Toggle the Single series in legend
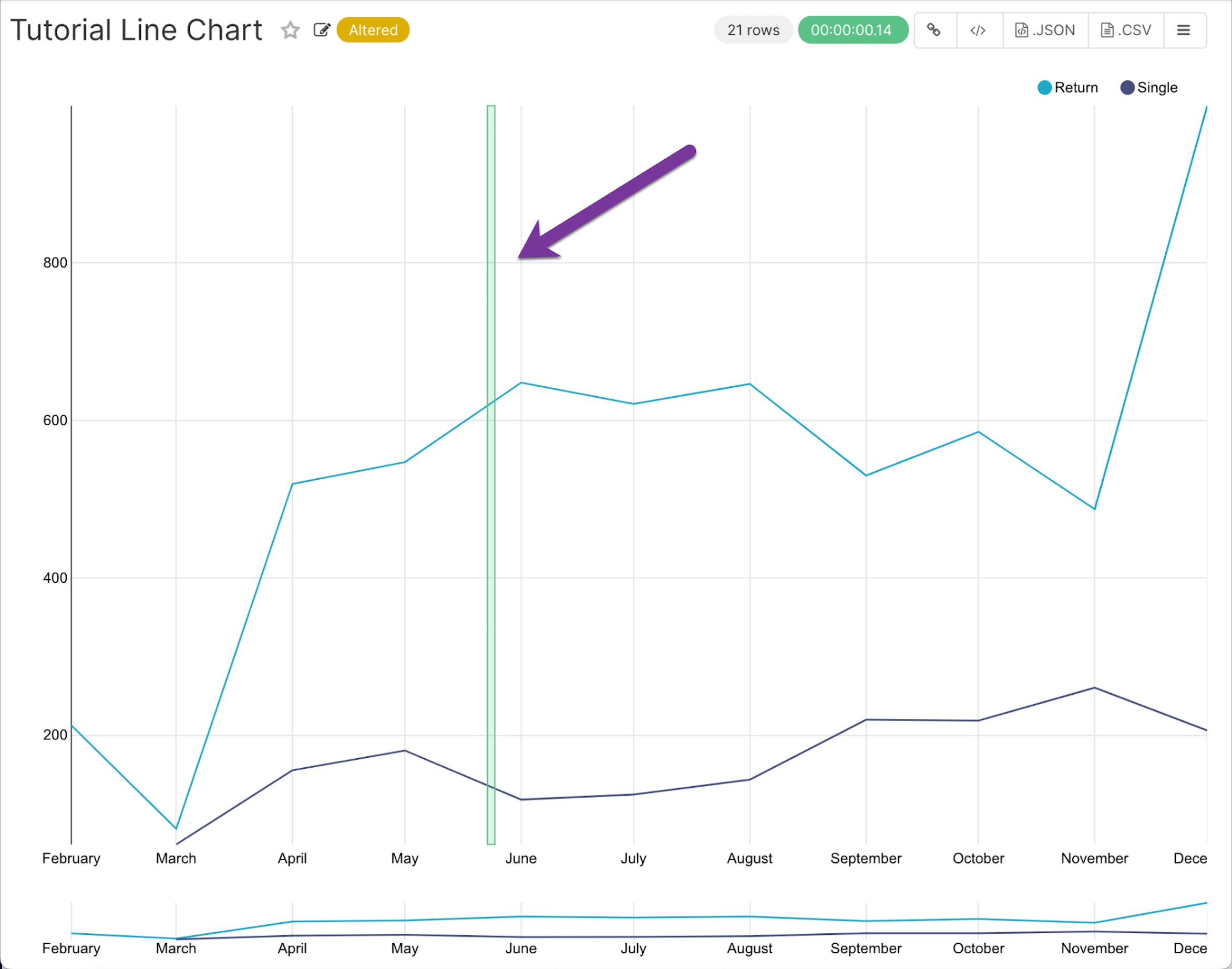 click(1156, 87)
